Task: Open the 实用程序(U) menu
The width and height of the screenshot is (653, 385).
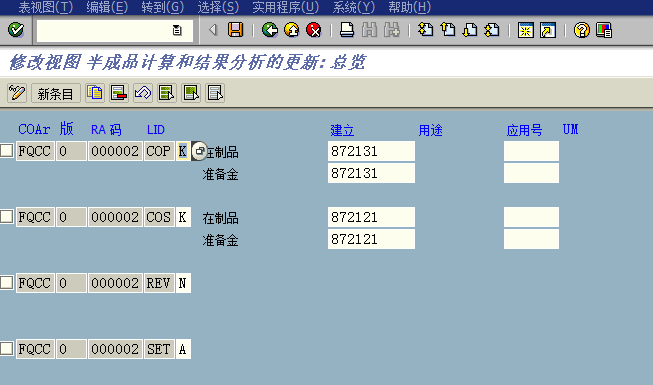Action: coord(285,7)
